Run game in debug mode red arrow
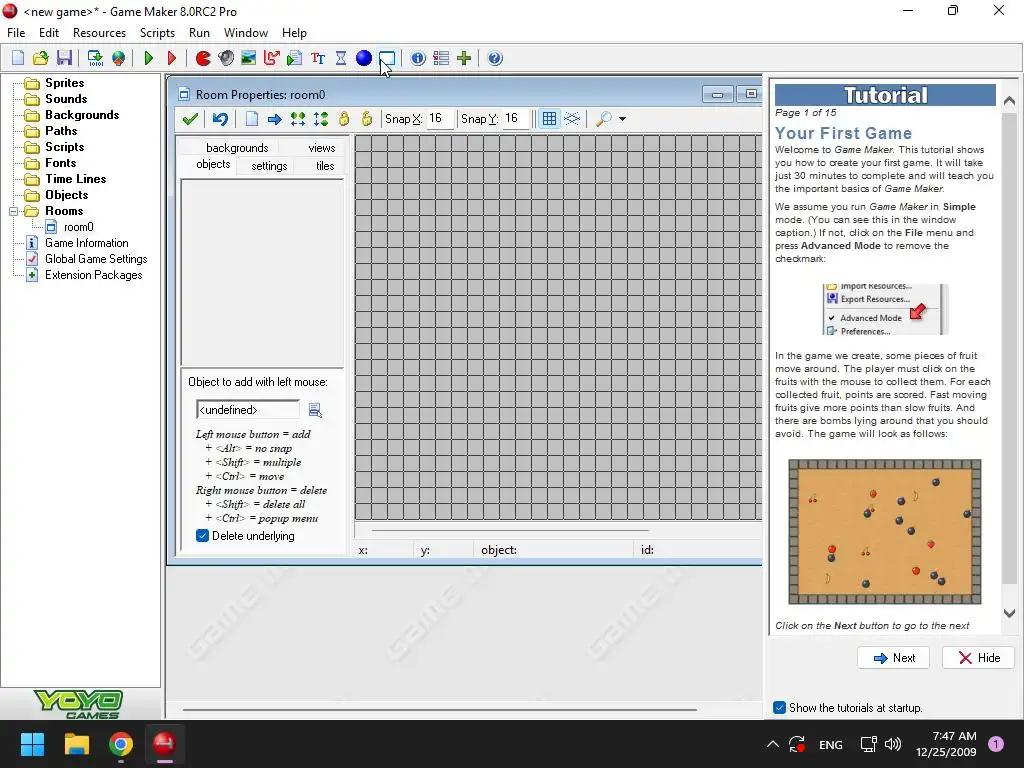Screen dimensions: 1024x768 [172, 58]
